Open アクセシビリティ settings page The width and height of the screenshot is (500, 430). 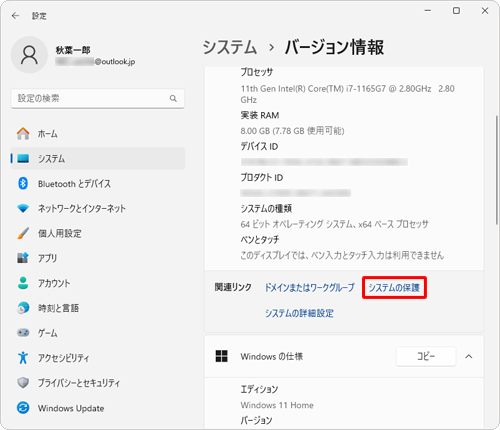[98, 358]
